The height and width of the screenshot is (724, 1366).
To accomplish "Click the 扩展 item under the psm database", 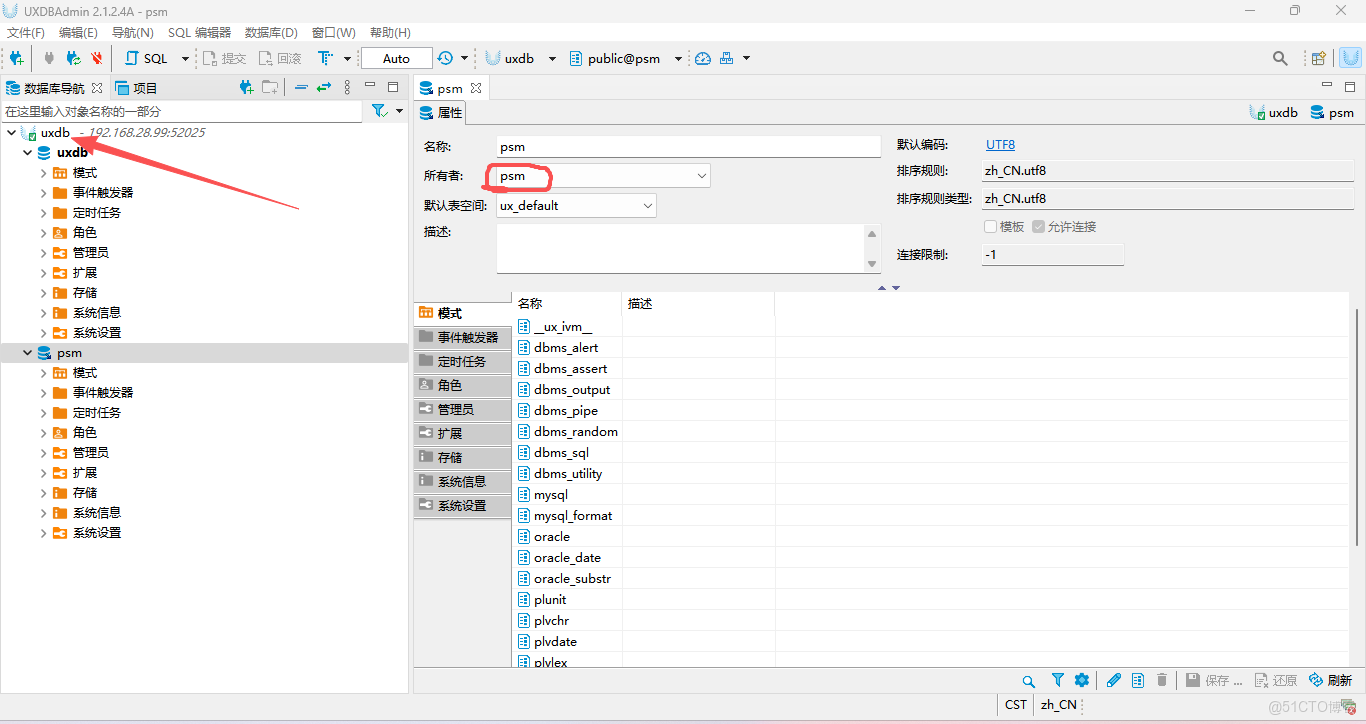I will [x=85, y=473].
